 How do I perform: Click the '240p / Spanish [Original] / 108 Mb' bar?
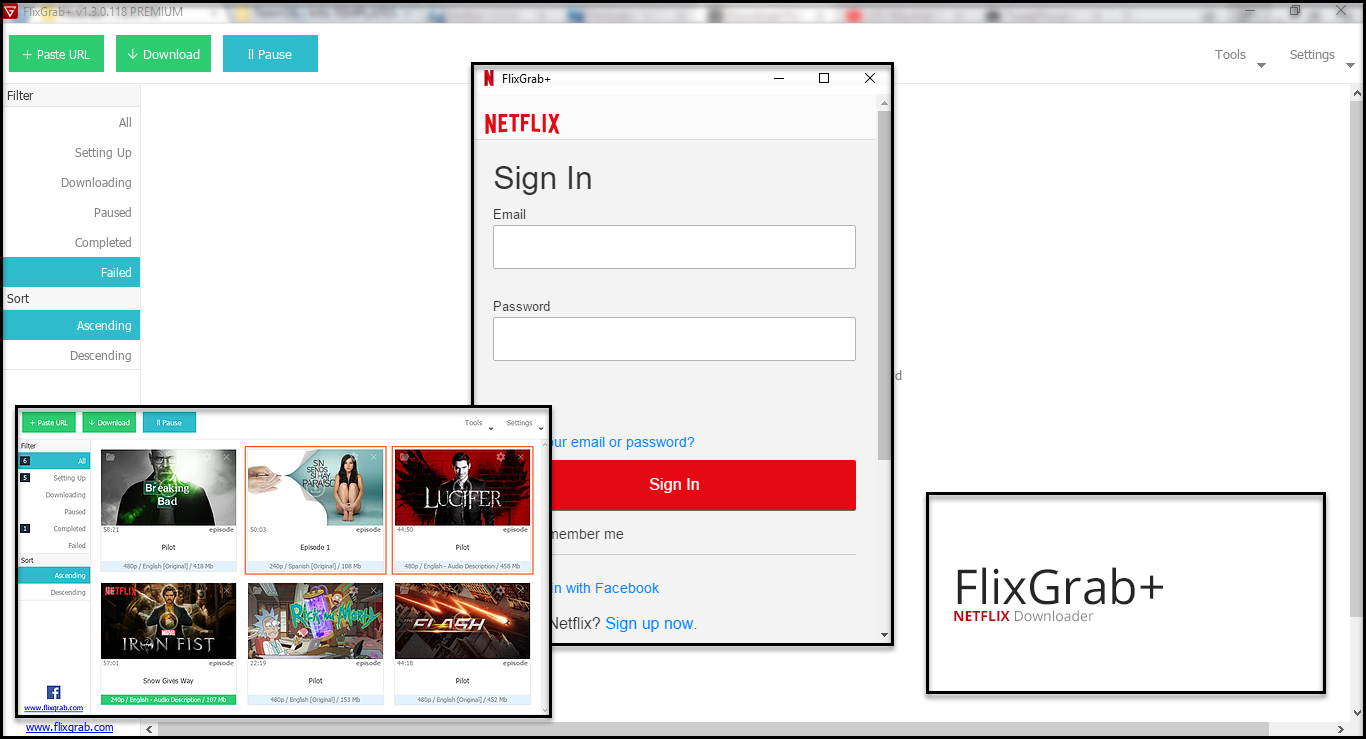(316, 566)
